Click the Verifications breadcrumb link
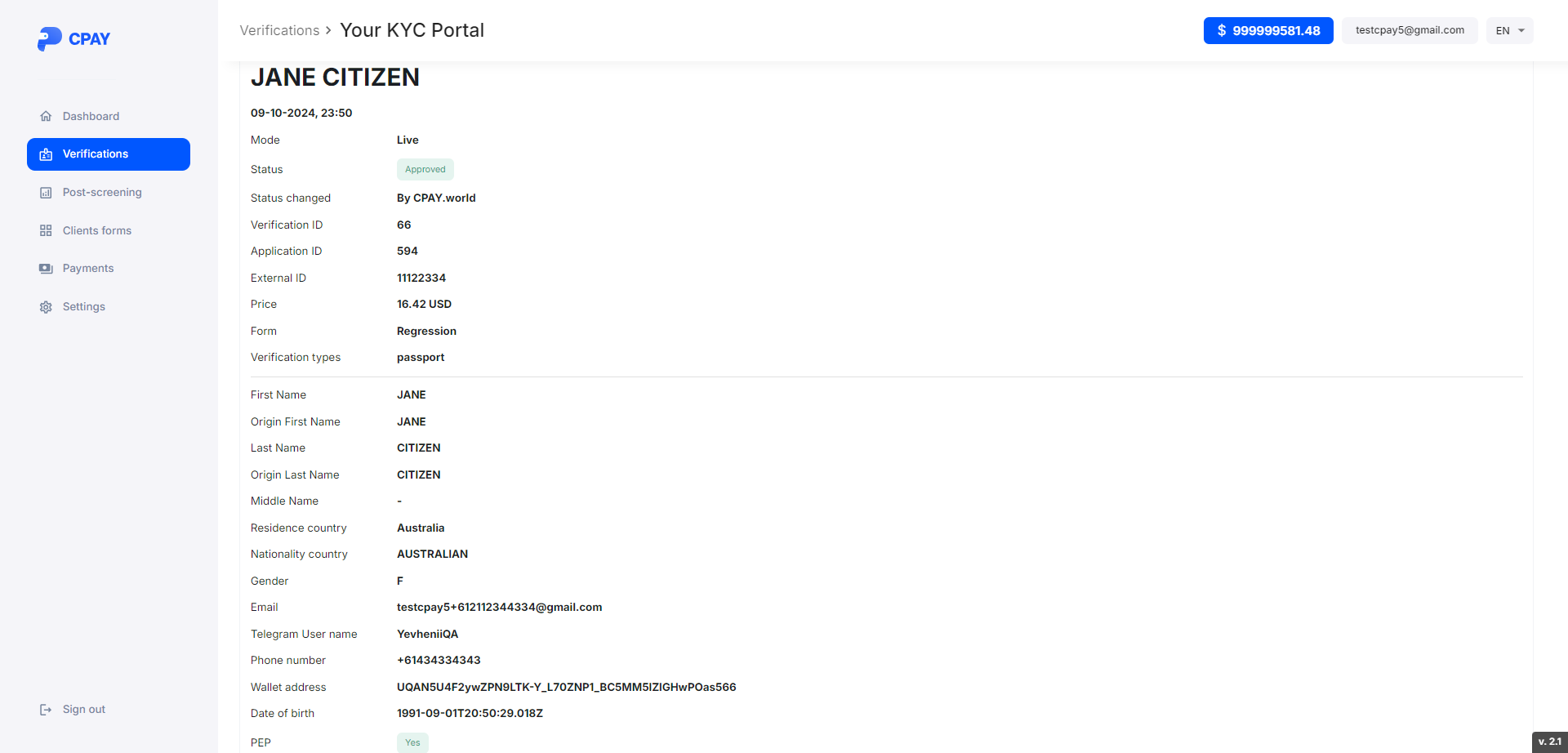The width and height of the screenshot is (1568, 753). point(279,30)
